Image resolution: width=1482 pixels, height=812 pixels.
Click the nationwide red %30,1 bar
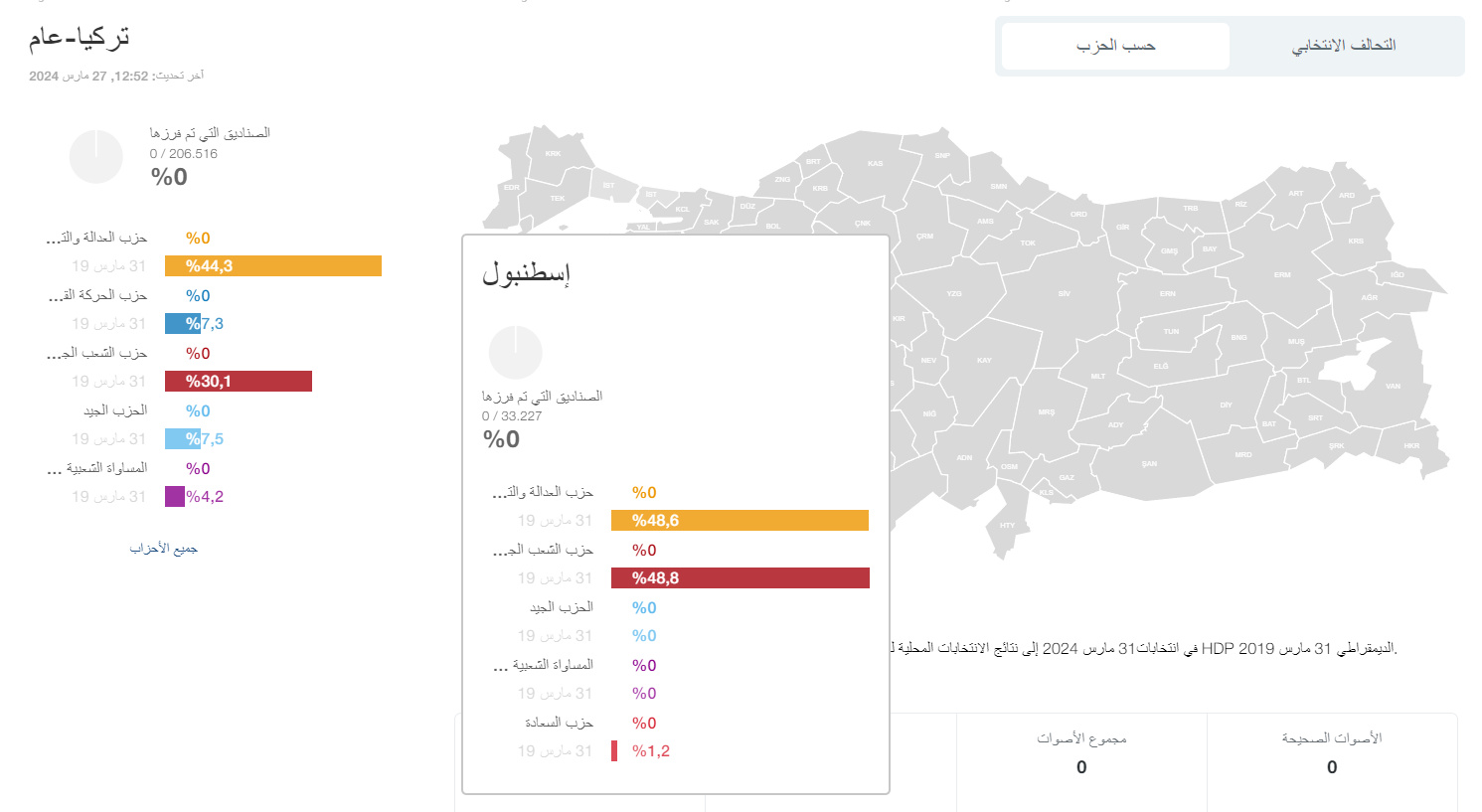tap(239, 382)
